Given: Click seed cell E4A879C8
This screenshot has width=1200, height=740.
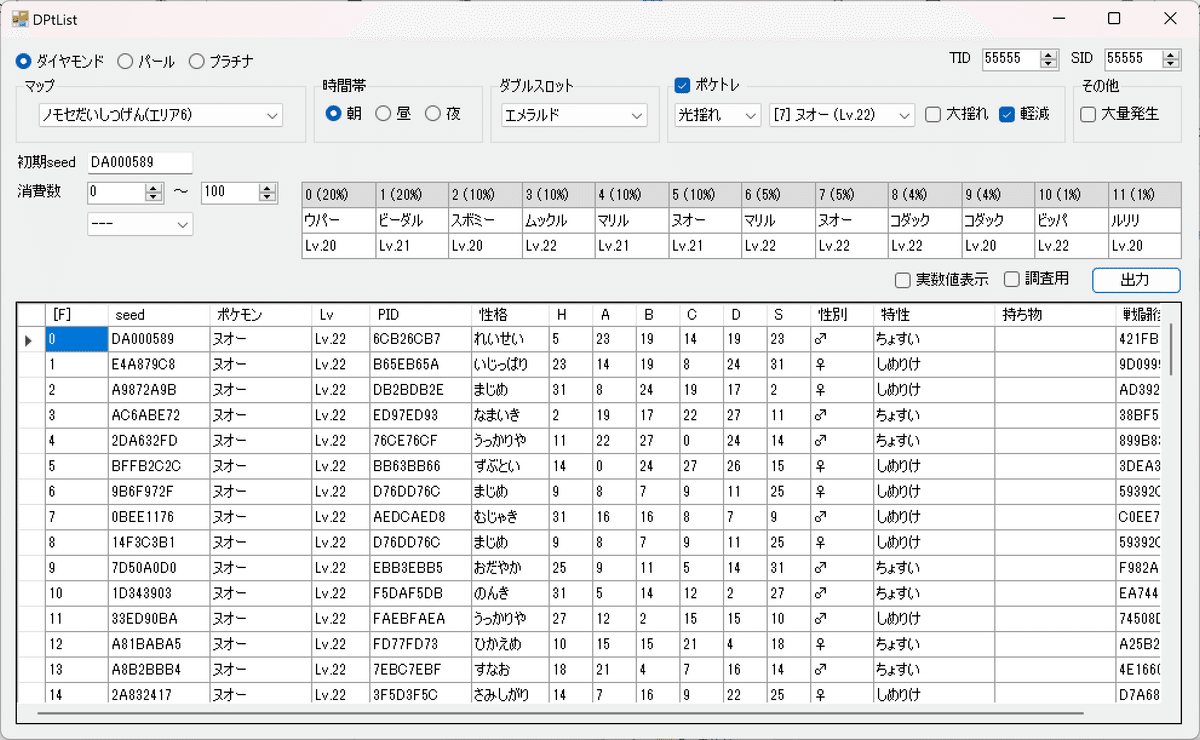Looking at the screenshot, I should (158, 364).
